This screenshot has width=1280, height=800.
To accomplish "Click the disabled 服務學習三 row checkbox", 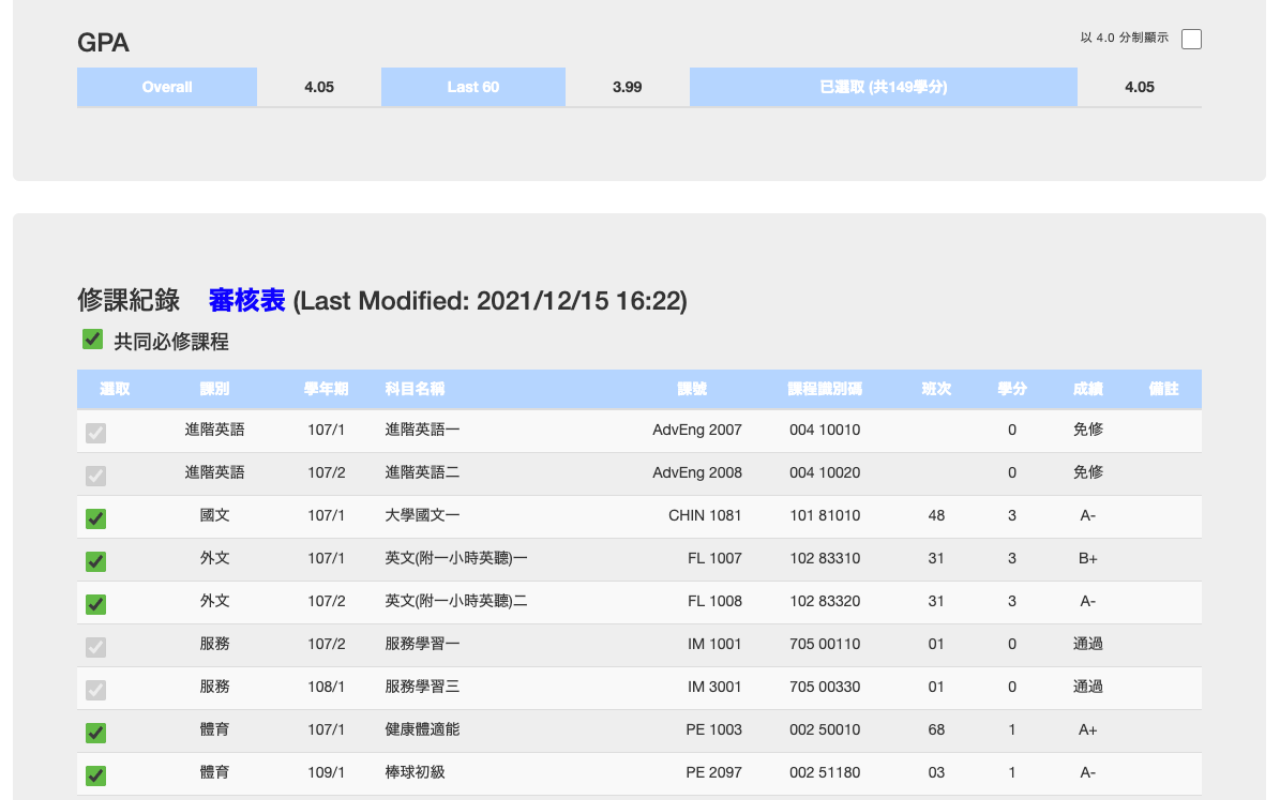I will point(96,690).
